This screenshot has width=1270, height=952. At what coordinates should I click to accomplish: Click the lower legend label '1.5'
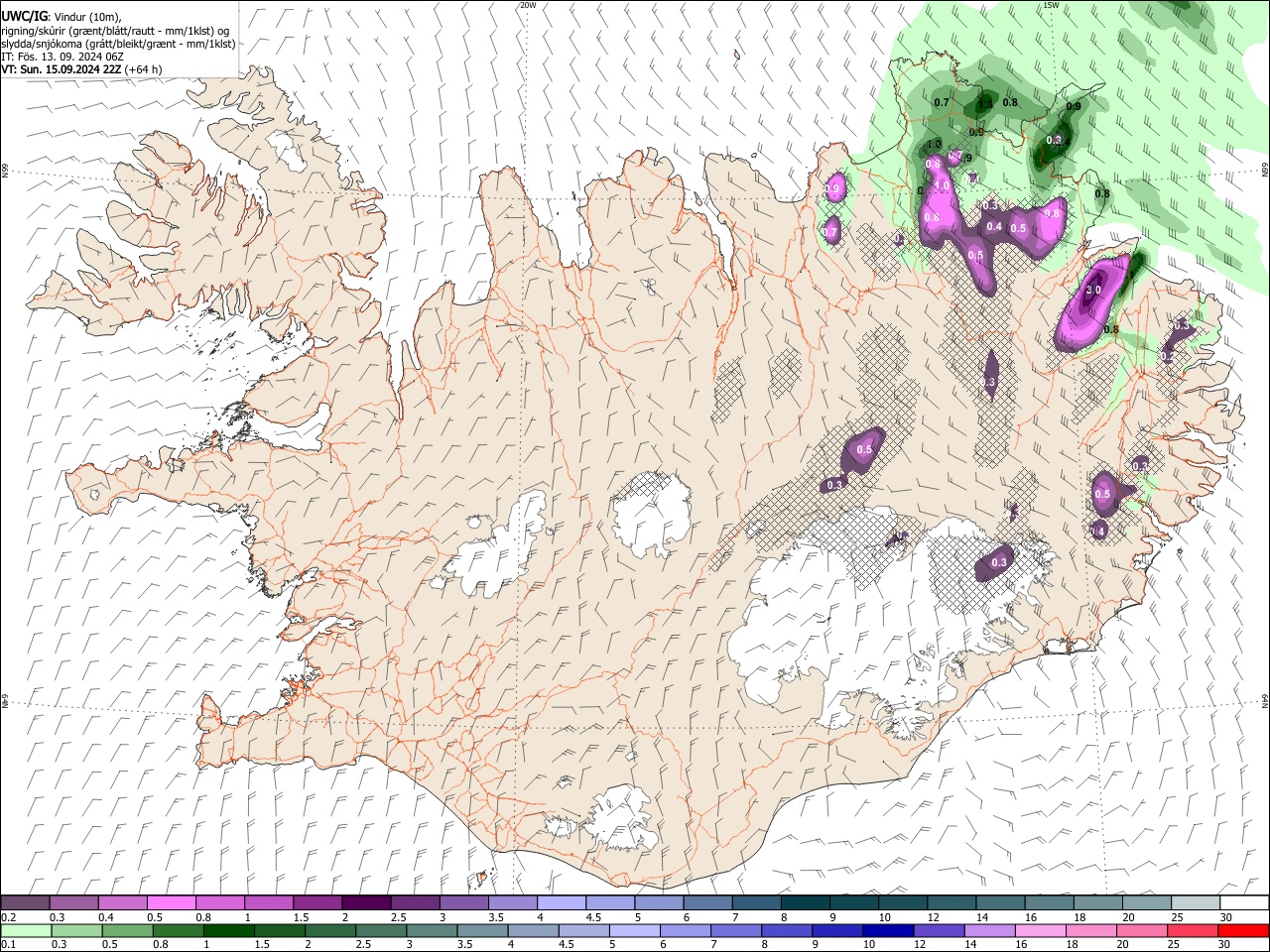262,945
